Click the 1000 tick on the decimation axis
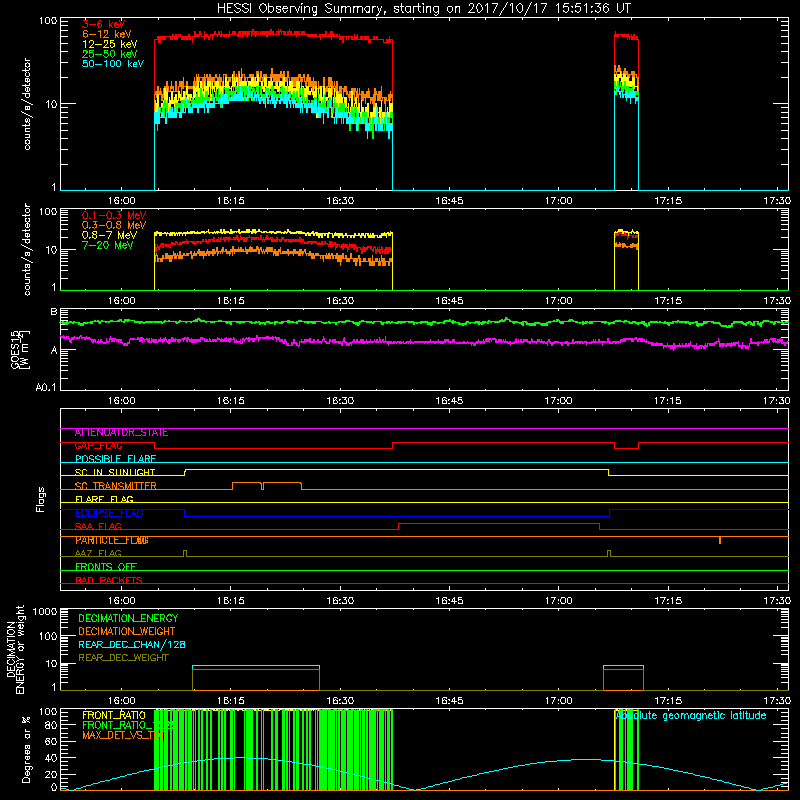 (44, 611)
